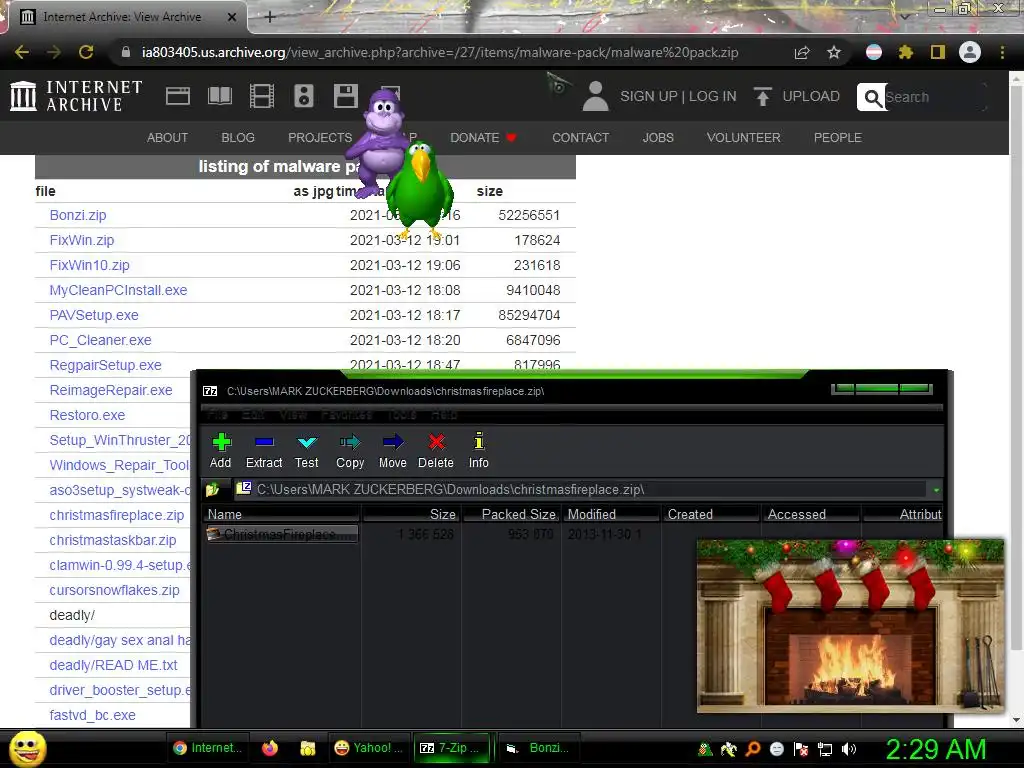Open the CONTACT page

[581, 138]
